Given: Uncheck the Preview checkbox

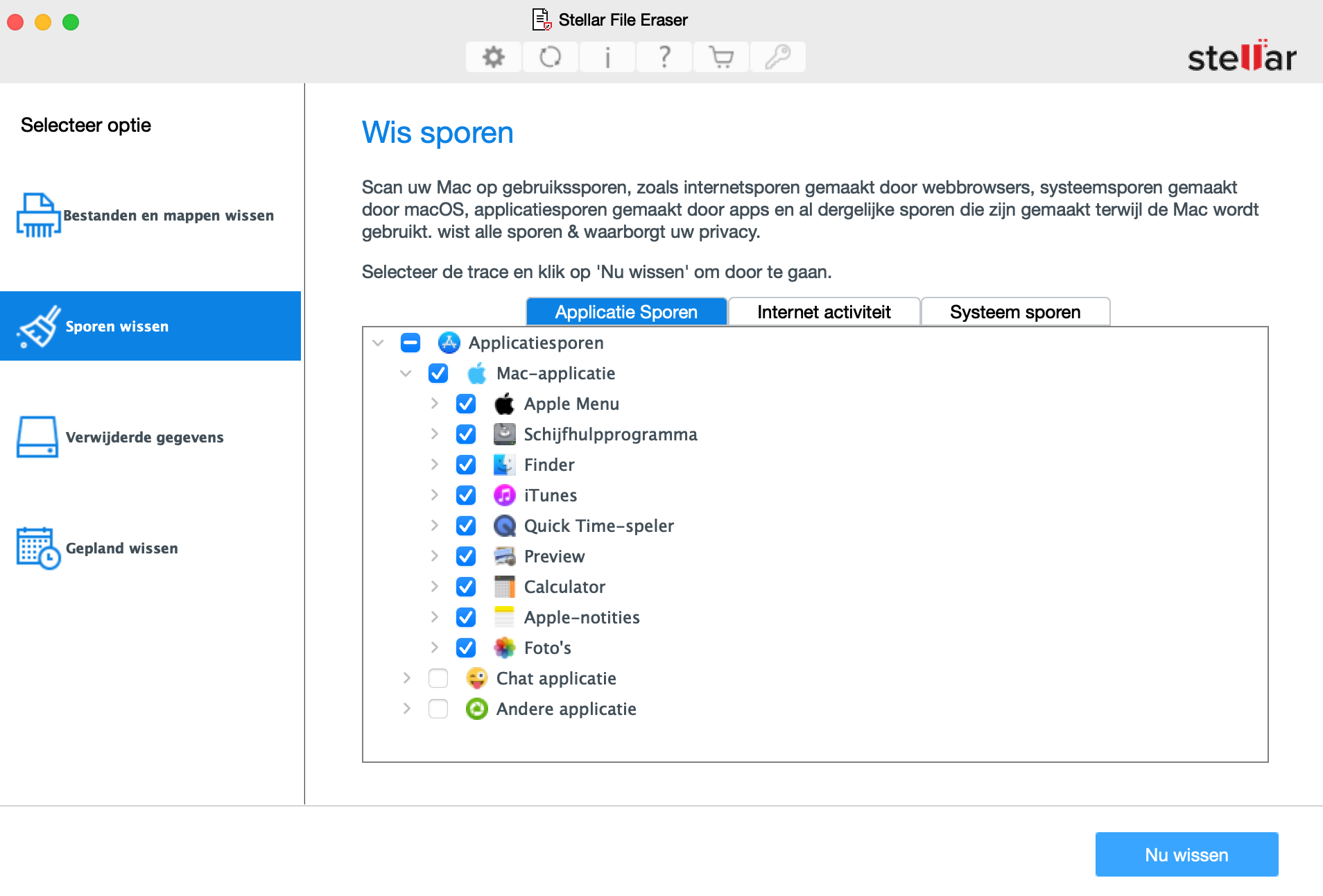Looking at the screenshot, I should 466,556.
